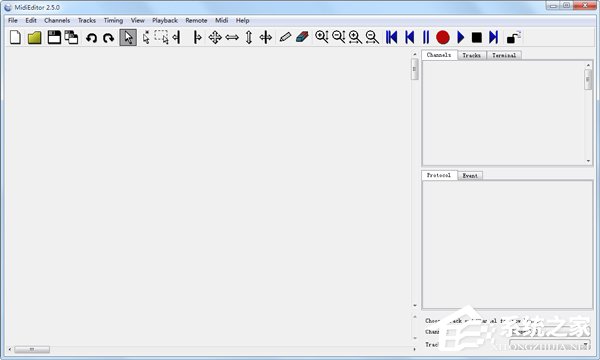Zoom out vertically
The width and height of the screenshot is (600, 360).
pos(339,37)
